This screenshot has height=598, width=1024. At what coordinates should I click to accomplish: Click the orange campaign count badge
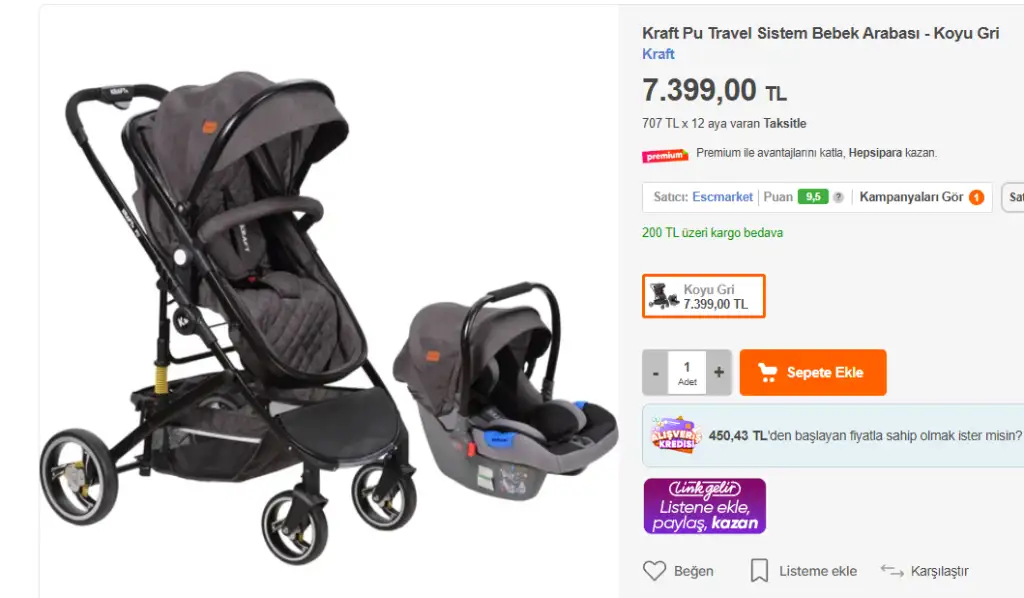(x=976, y=197)
